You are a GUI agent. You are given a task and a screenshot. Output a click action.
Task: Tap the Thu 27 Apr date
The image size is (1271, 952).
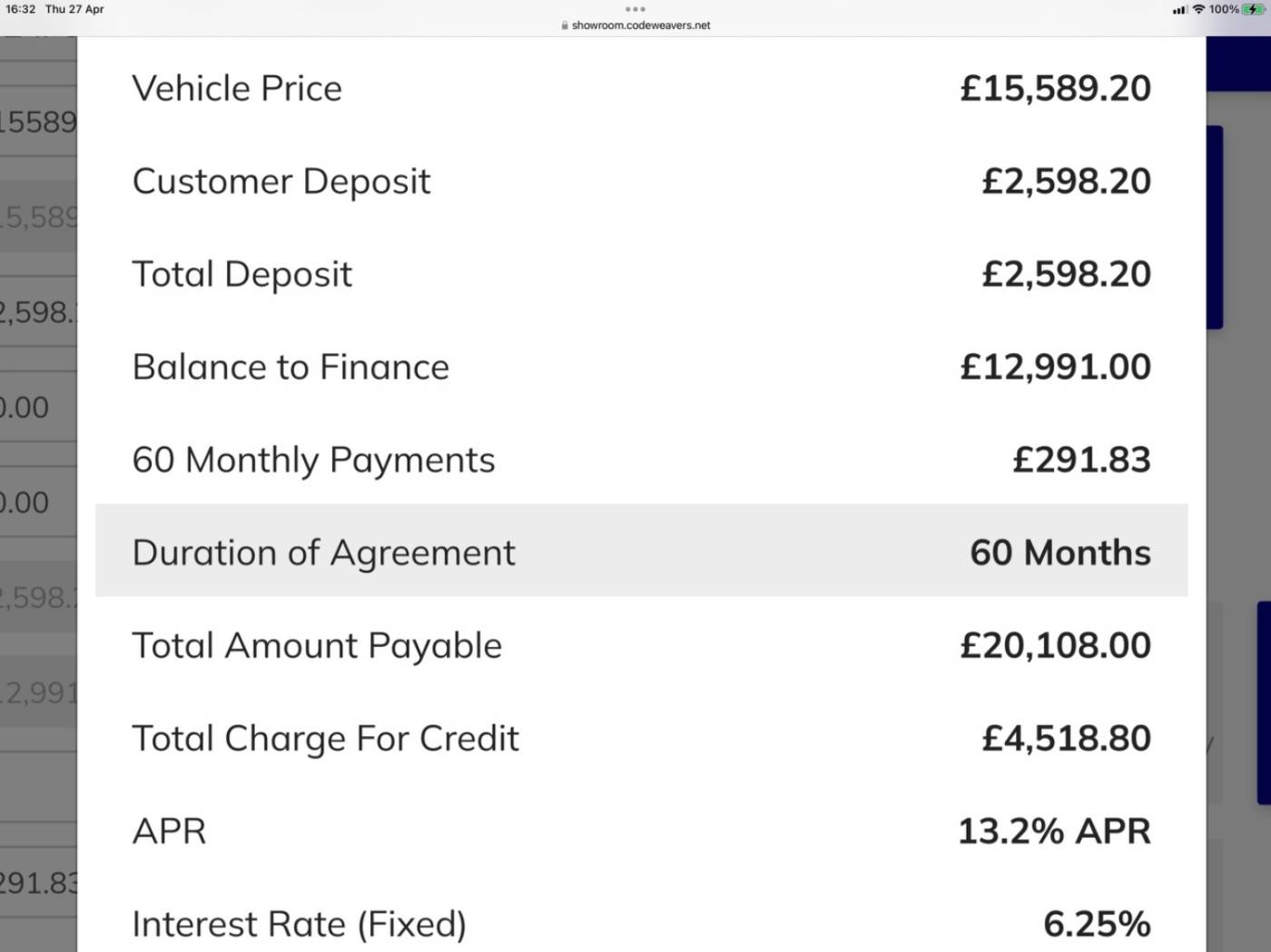click(x=74, y=9)
